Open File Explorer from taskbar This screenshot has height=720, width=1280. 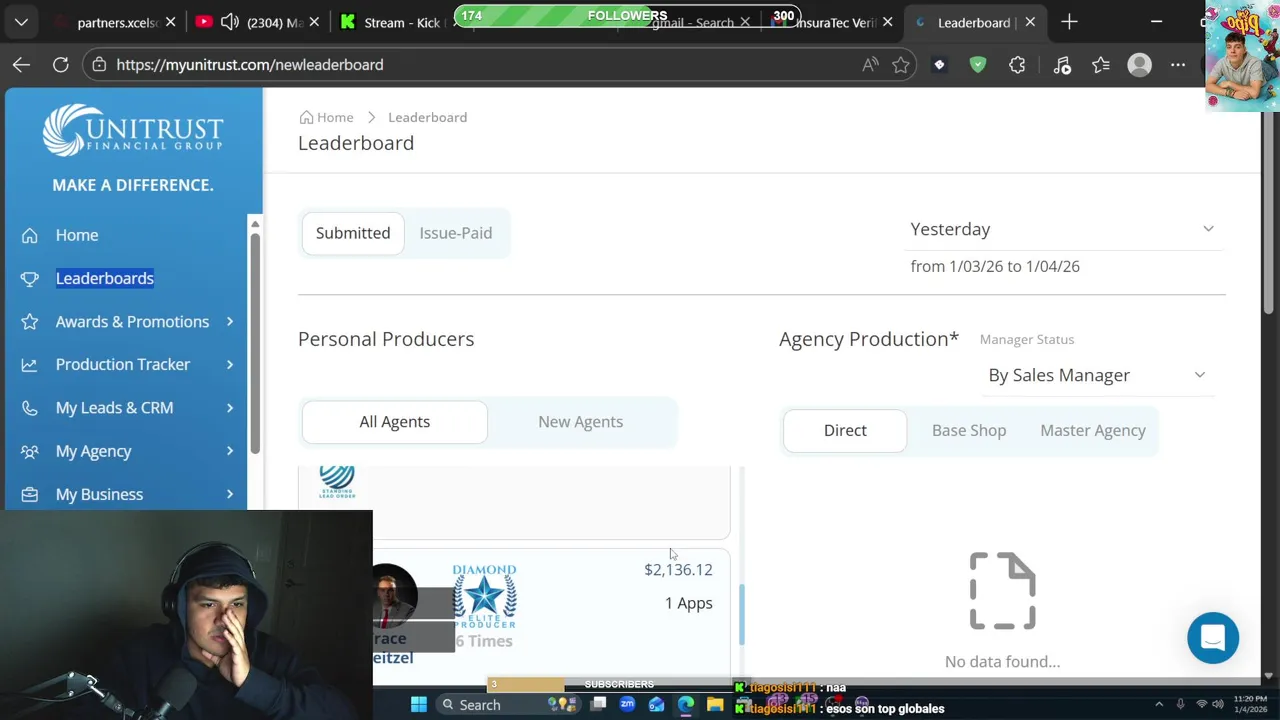715,705
